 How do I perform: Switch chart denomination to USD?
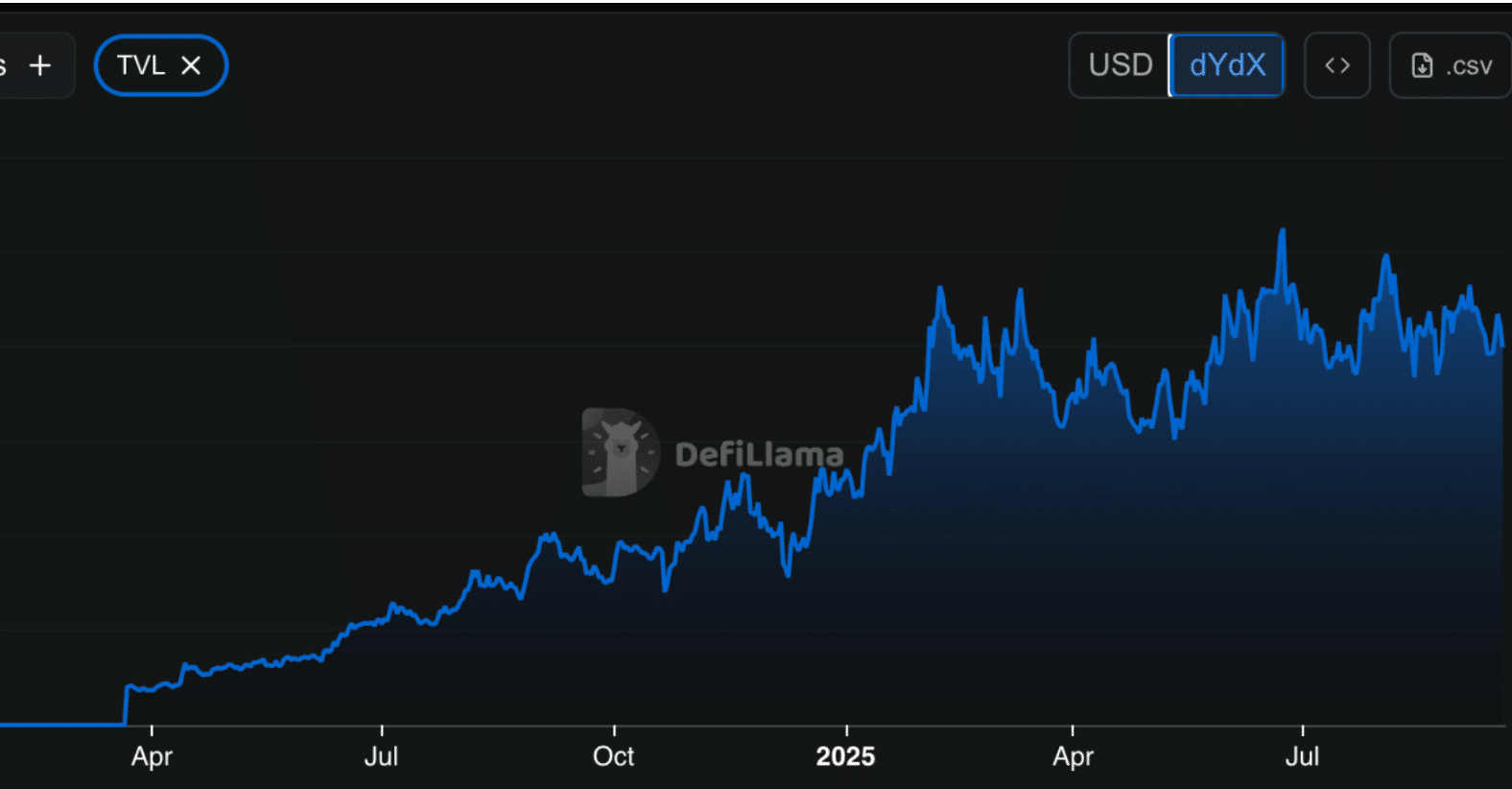[x=1120, y=65]
